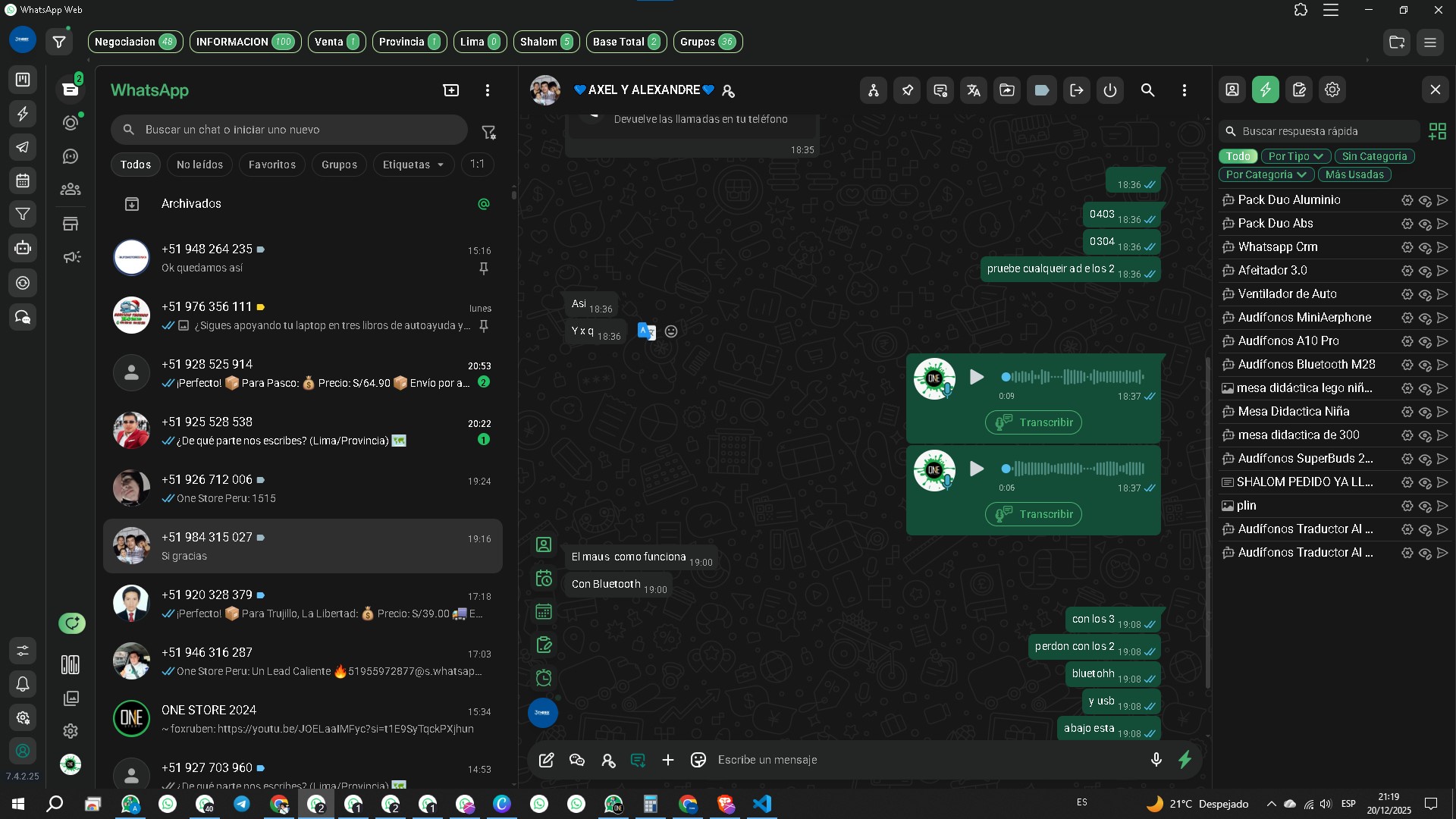
Task: Select the Negociacion label tab
Action: tap(135, 42)
